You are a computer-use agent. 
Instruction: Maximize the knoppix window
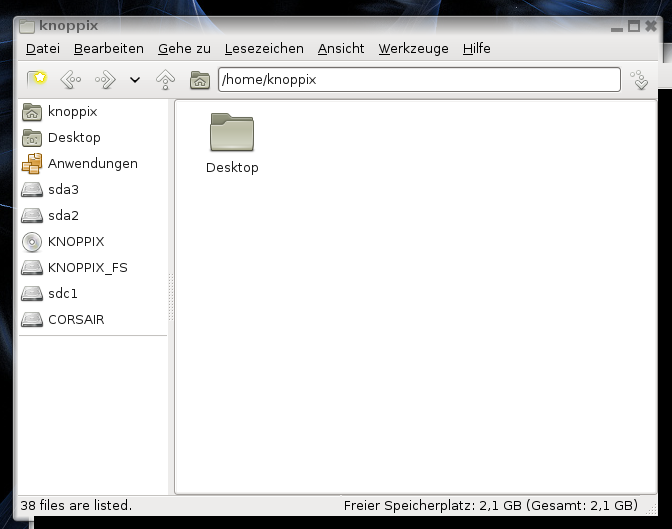[634, 27]
